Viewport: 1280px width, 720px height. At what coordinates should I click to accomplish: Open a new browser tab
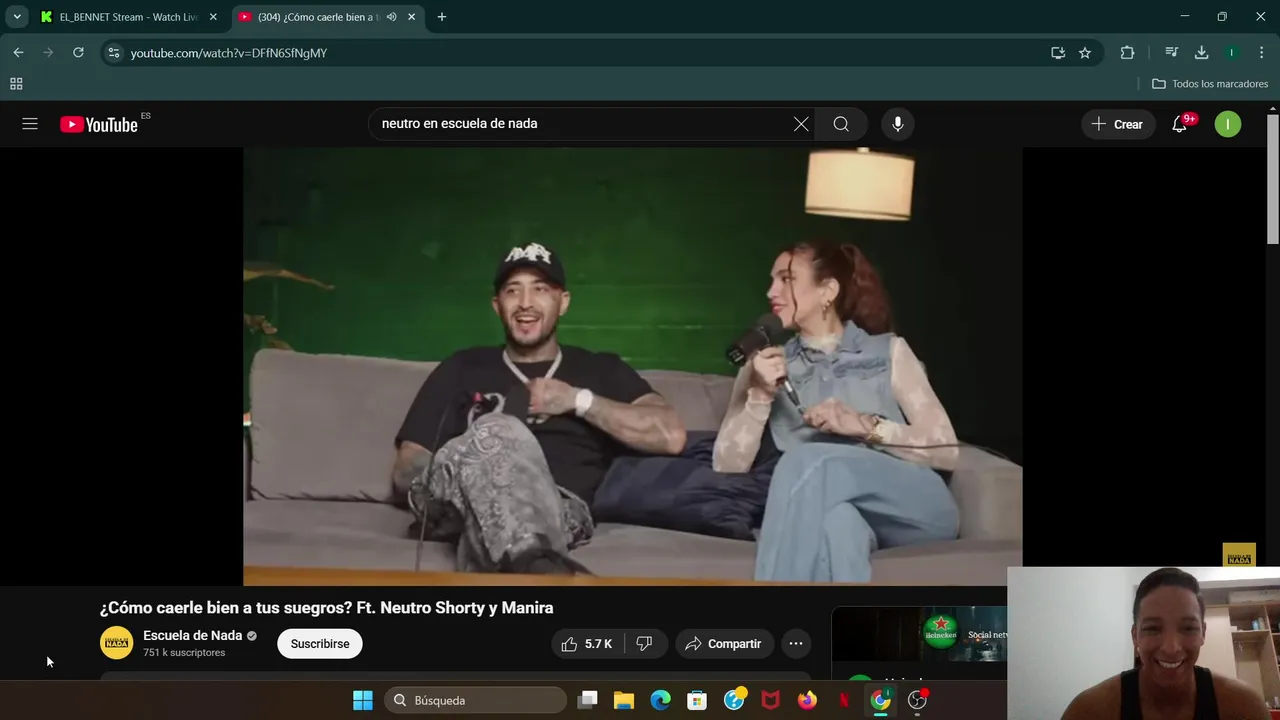[442, 17]
